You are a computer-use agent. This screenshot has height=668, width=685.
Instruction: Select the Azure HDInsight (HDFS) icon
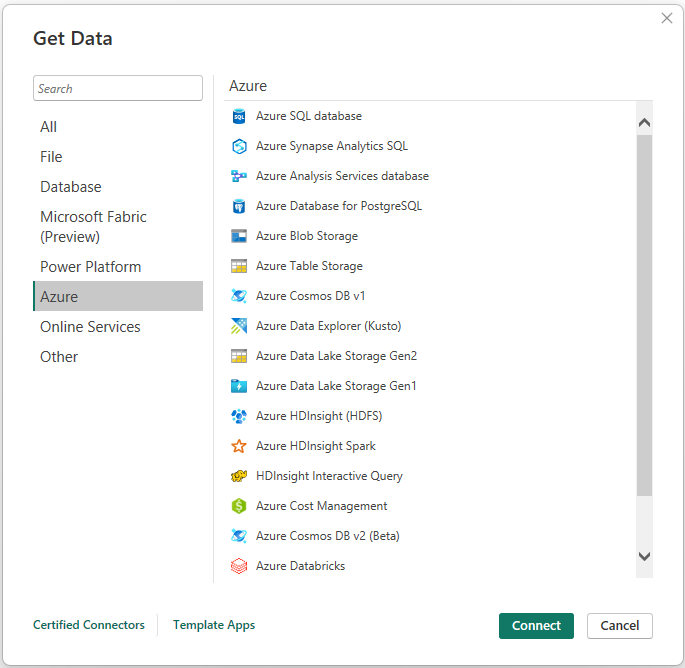239,416
